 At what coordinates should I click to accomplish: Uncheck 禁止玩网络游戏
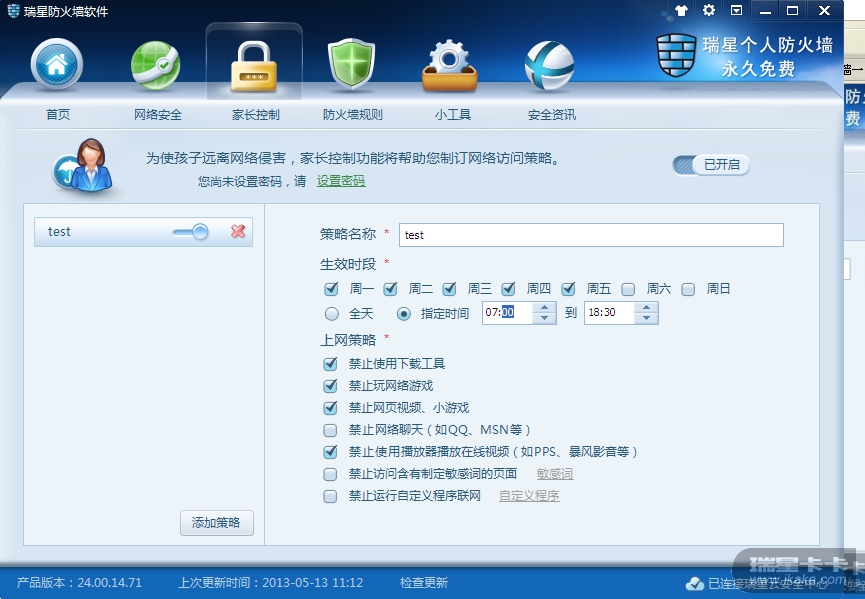tap(330, 386)
